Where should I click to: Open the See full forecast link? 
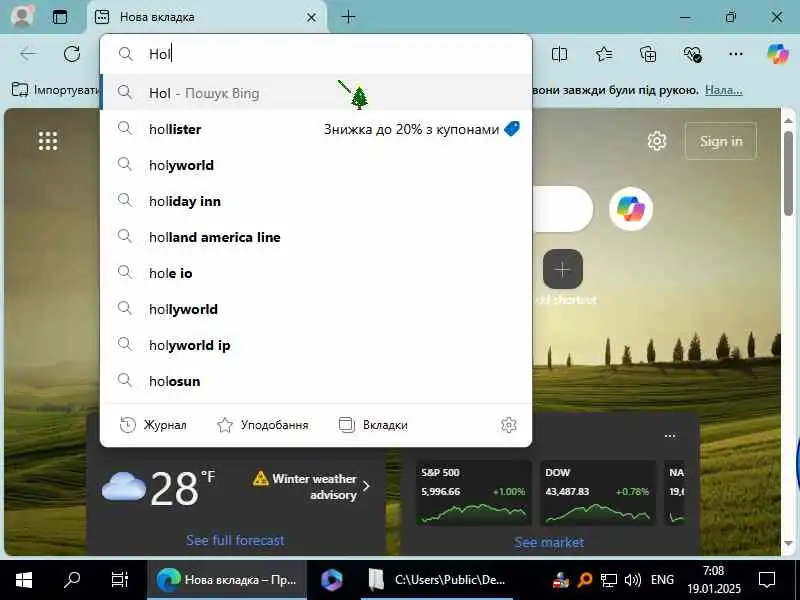tap(235, 540)
